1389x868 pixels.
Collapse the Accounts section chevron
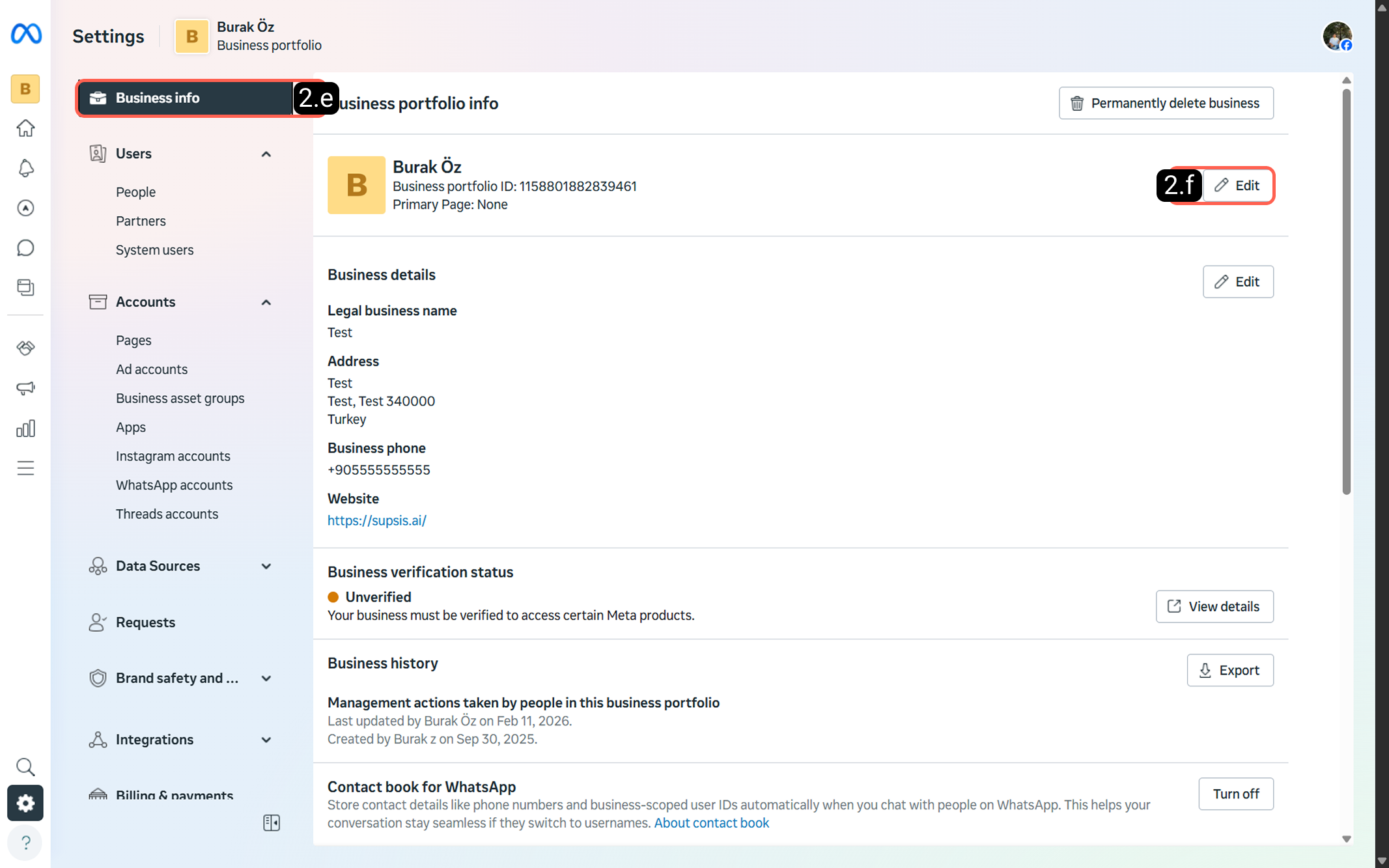pyautogui.click(x=266, y=302)
